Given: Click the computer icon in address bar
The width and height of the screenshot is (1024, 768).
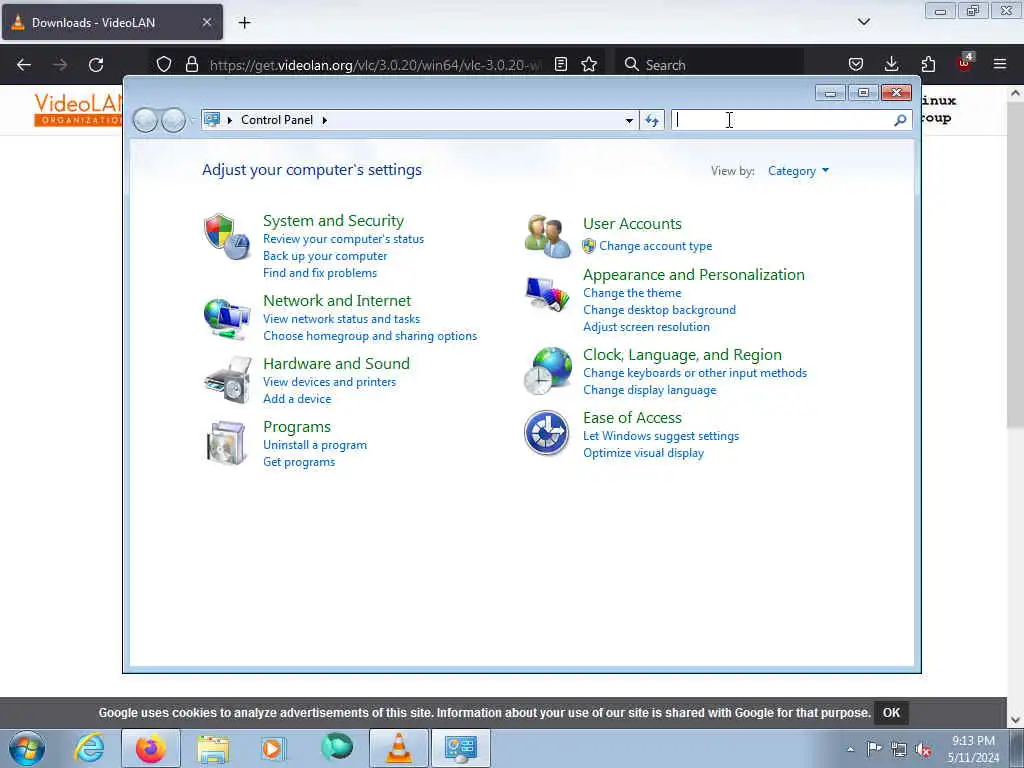Looking at the screenshot, I should (212, 120).
